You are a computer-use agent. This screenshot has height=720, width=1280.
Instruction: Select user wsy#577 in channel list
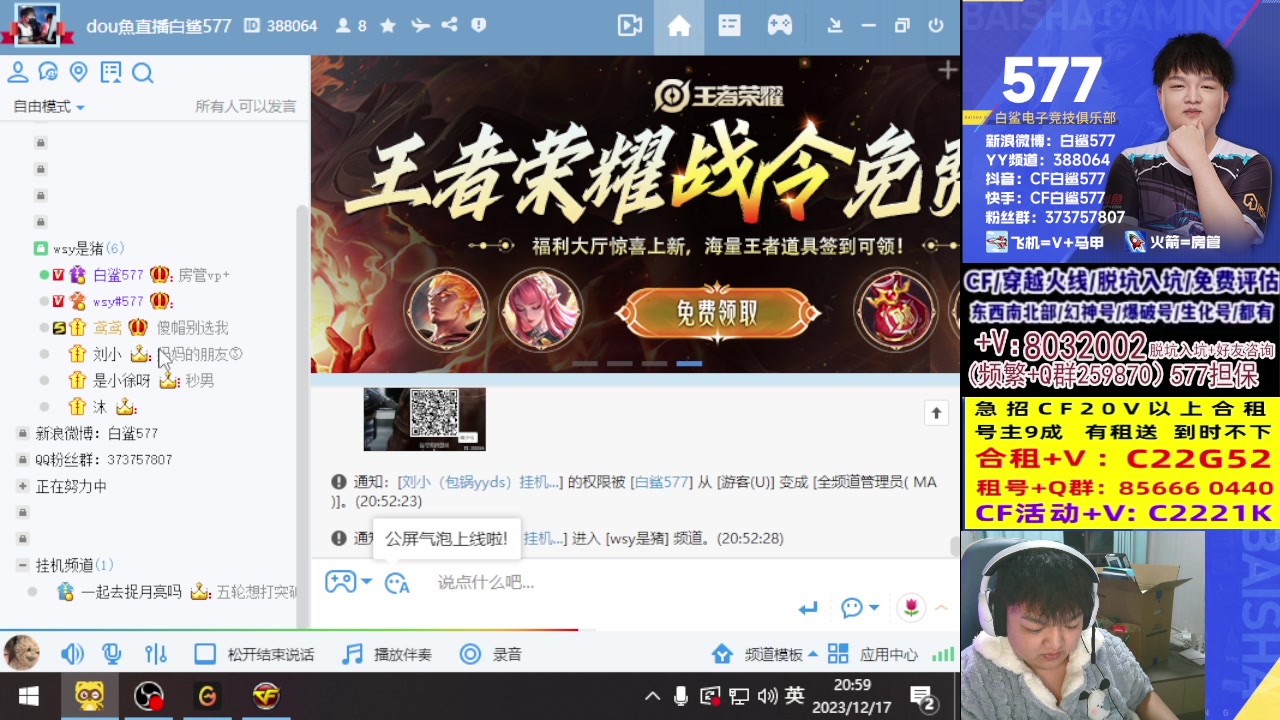tap(118, 301)
